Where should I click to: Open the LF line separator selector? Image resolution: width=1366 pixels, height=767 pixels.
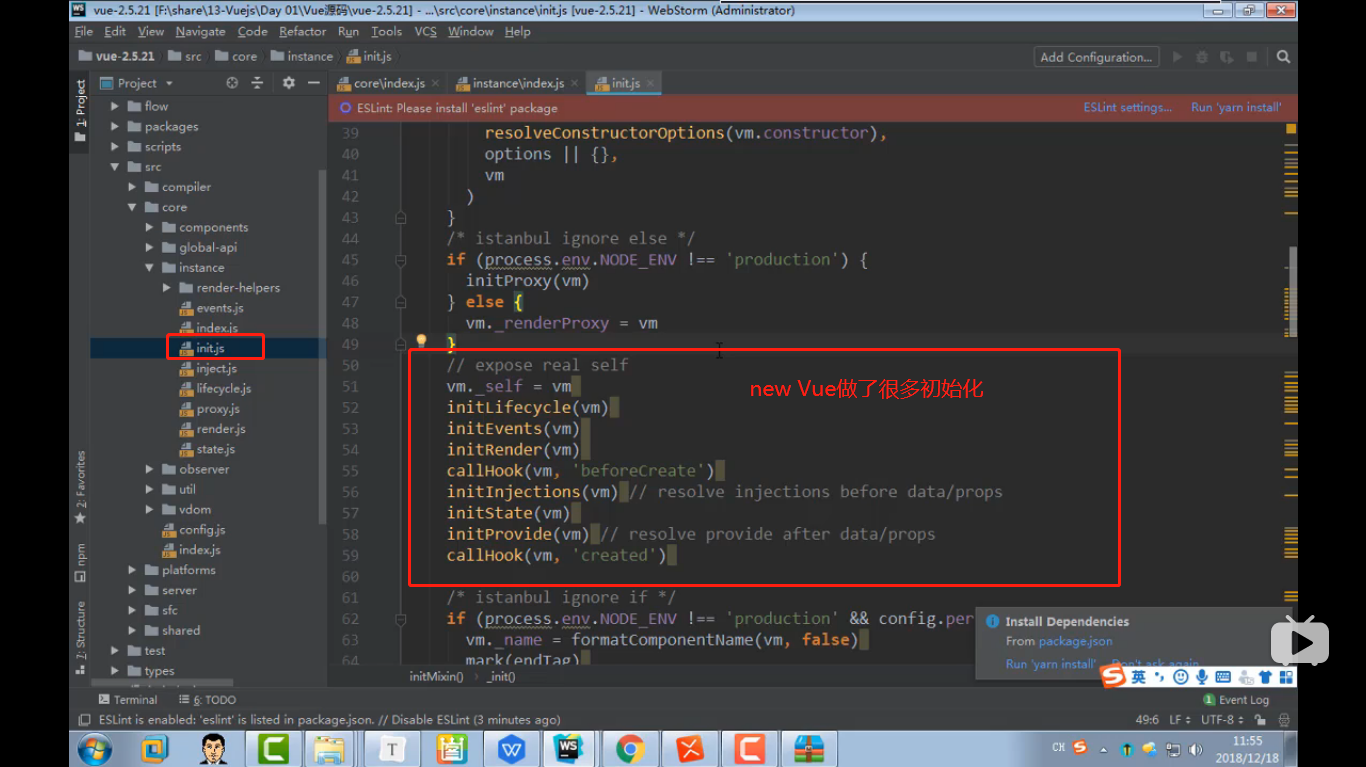pyautogui.click(x=1180, y=720)
